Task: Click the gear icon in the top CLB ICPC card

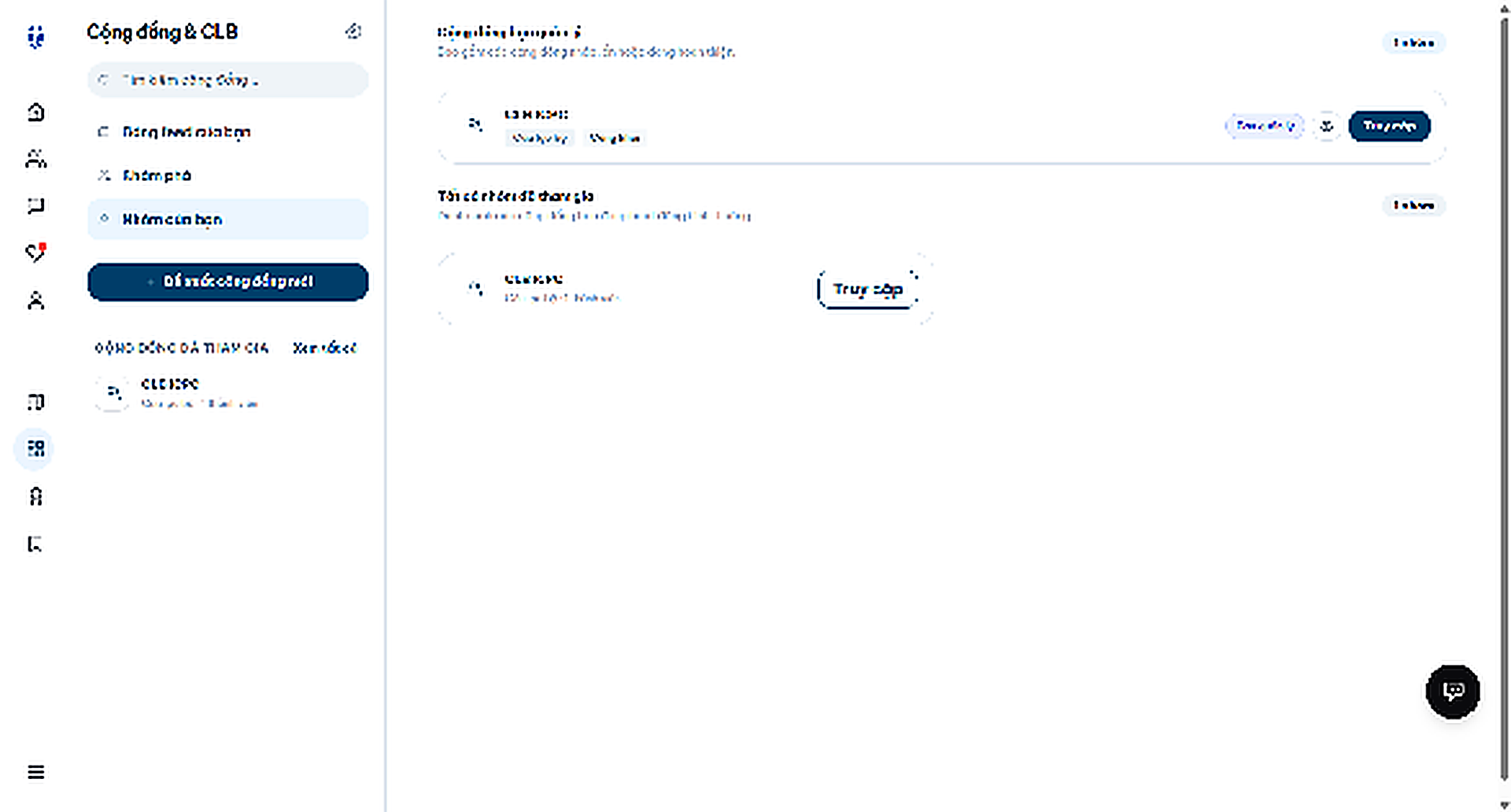Action: coord(1327,126)
